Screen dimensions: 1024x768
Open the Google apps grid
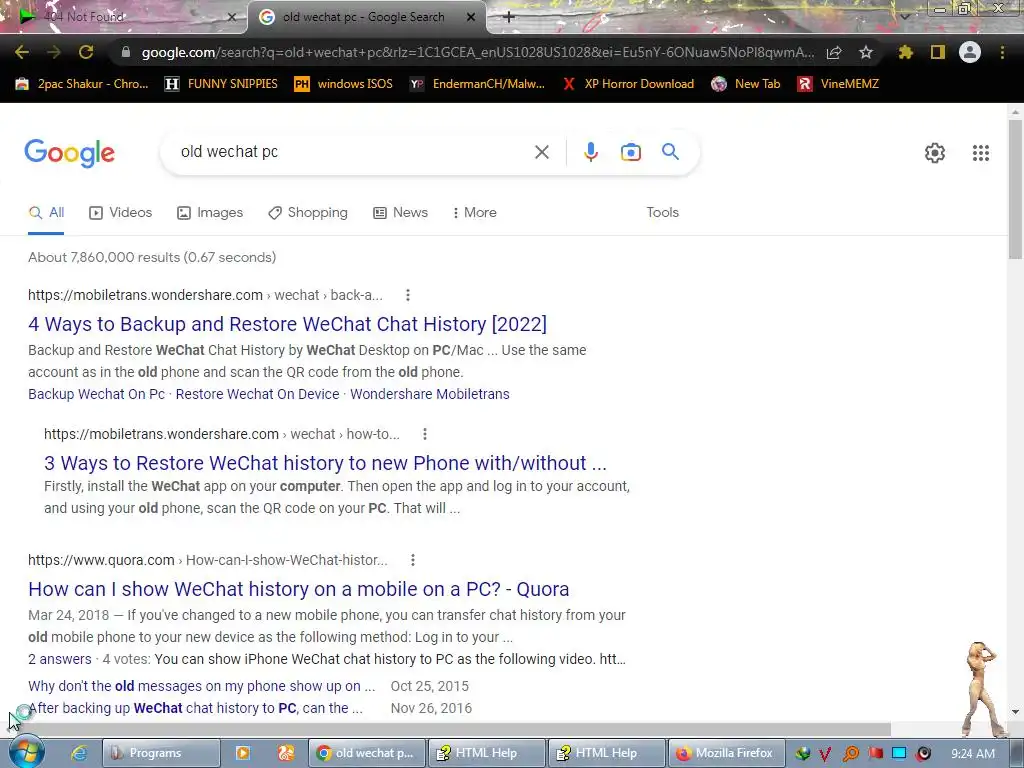click(x=980, y=153)
